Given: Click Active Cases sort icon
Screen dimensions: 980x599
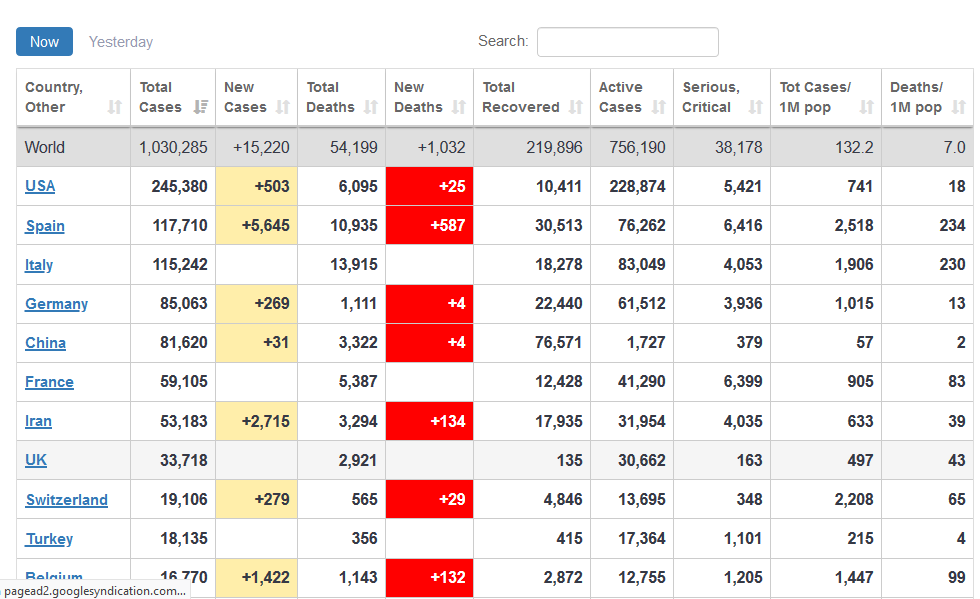Looking at the screenshot, I should point(659,107).
